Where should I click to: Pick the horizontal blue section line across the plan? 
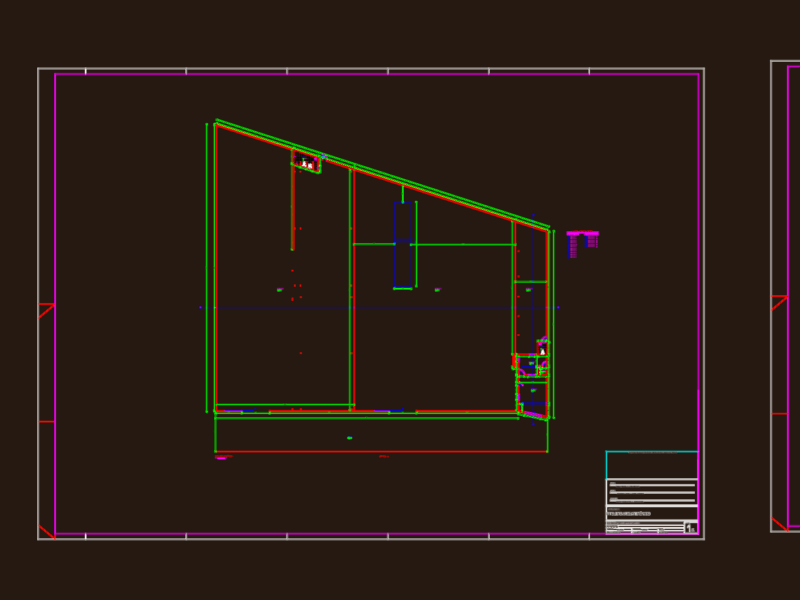point(379,308)
